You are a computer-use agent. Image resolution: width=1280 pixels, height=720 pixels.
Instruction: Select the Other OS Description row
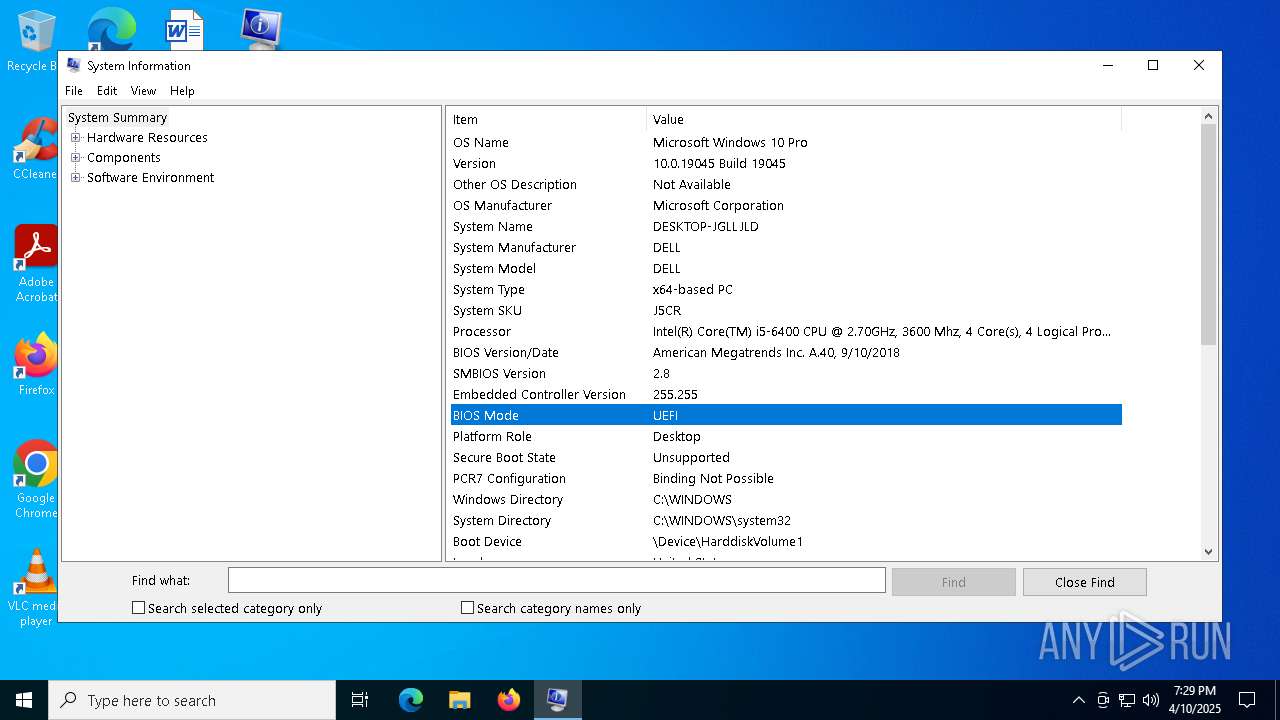pyautogui.click(x=786, y=184)
